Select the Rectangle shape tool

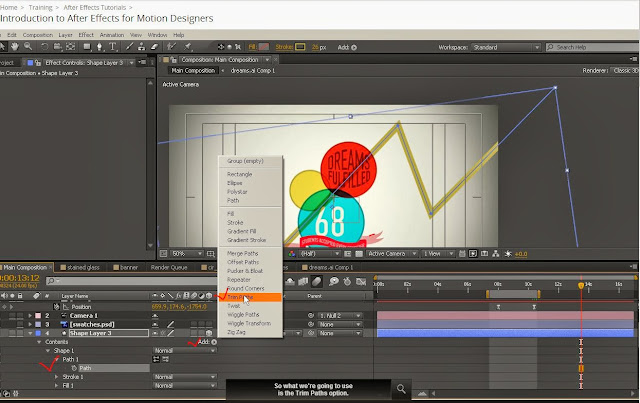pos(87,47)
